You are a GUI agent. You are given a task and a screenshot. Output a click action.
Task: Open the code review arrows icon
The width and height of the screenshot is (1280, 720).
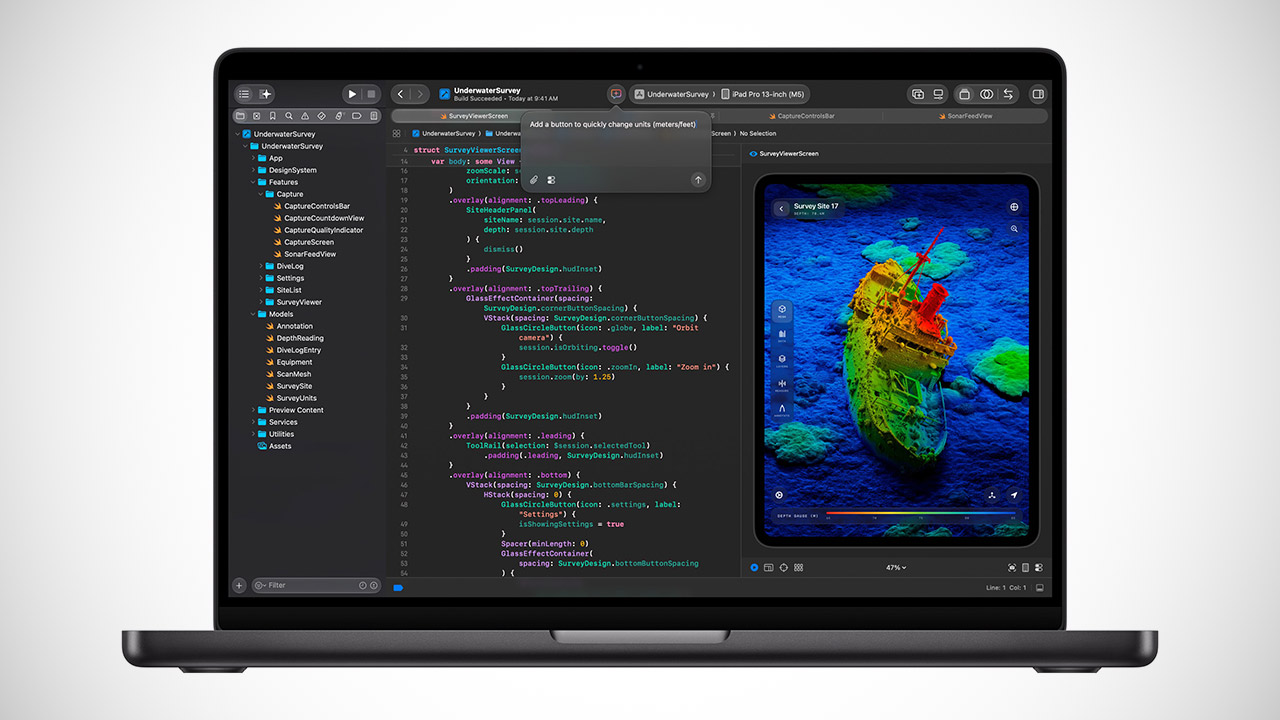click(1008, 94)
